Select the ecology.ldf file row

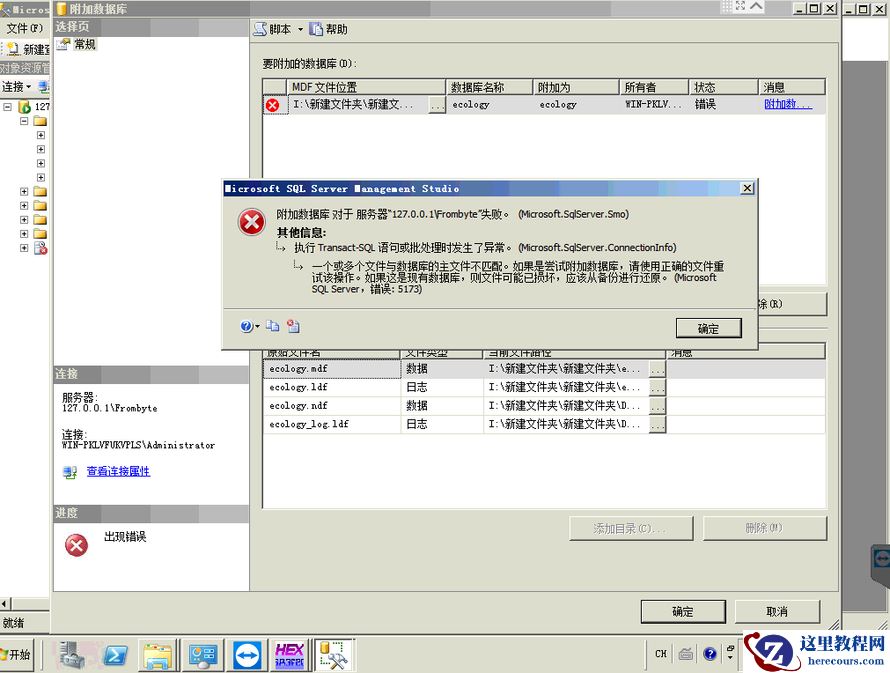(x=544, y=387)
